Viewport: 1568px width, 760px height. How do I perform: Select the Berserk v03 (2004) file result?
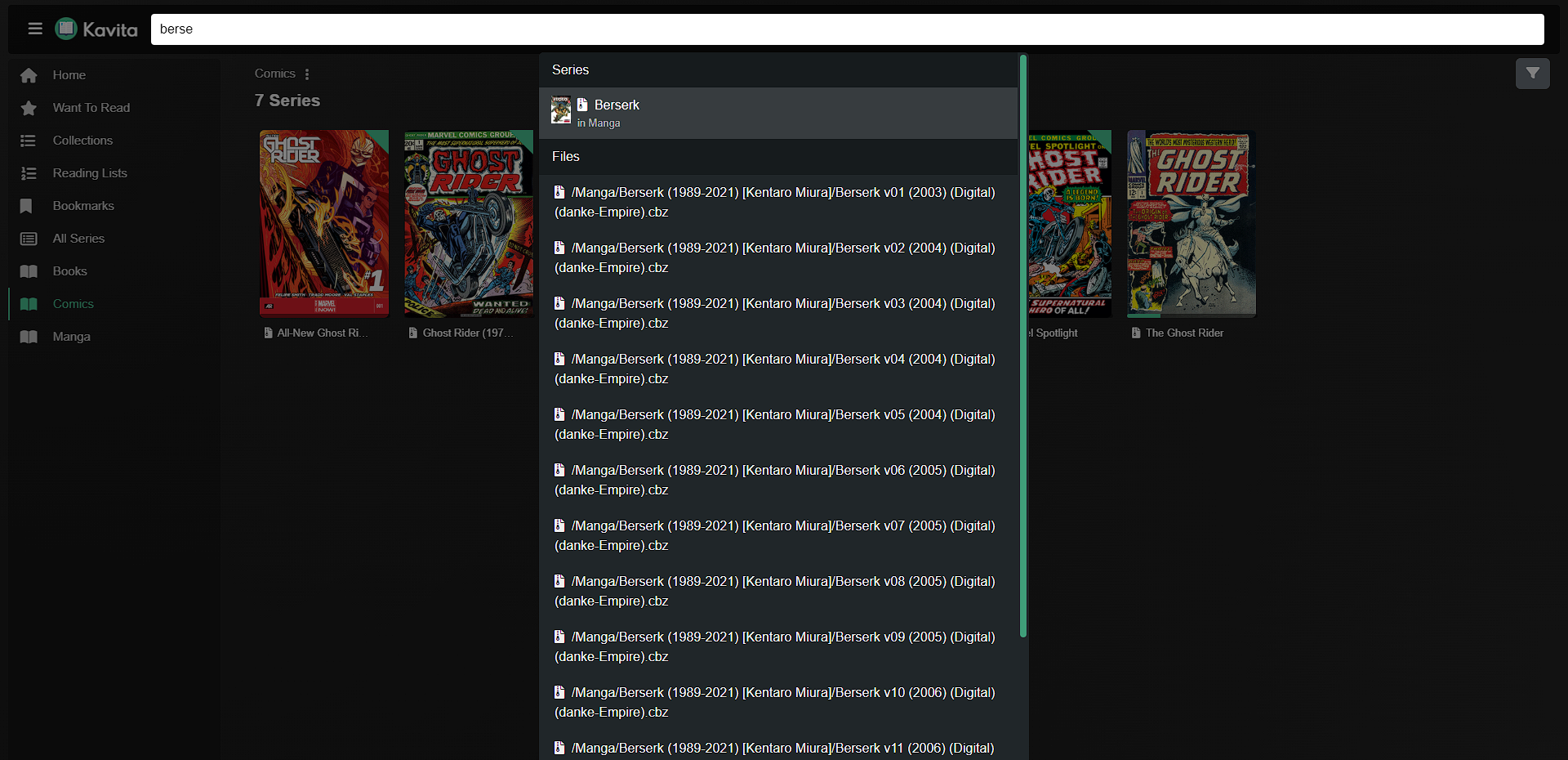778,313
